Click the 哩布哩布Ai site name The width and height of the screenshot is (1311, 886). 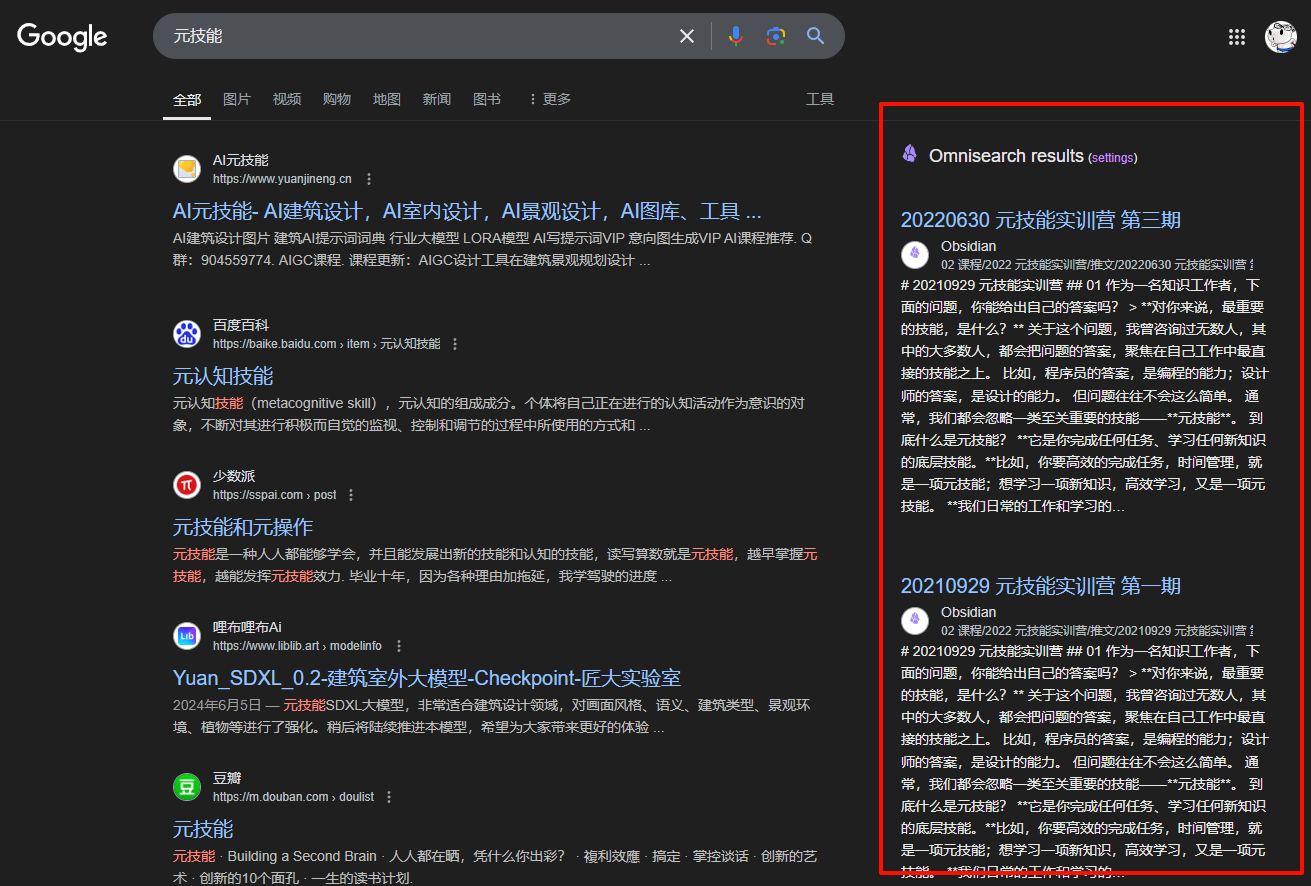coord(247,627)
